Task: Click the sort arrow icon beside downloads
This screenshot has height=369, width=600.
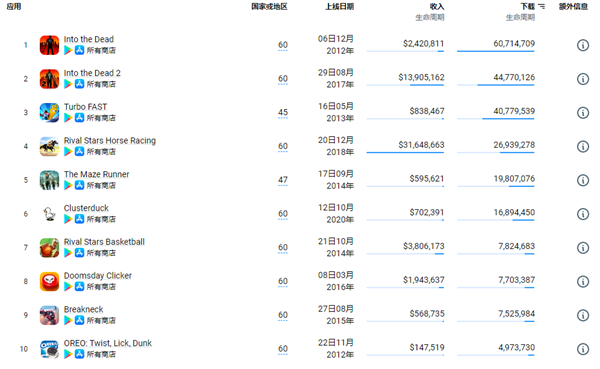Action: [x=541, y=7]
